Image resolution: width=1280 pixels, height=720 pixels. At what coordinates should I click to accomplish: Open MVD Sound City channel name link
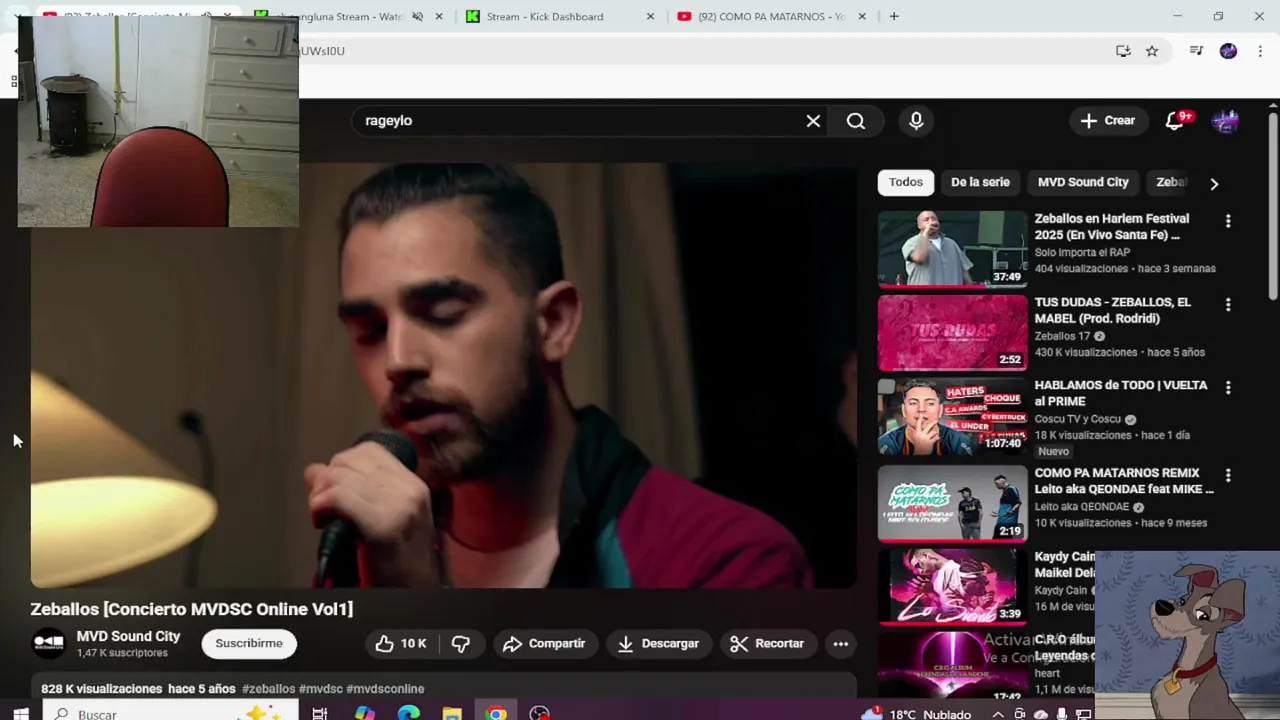click(x=128, y=636)
